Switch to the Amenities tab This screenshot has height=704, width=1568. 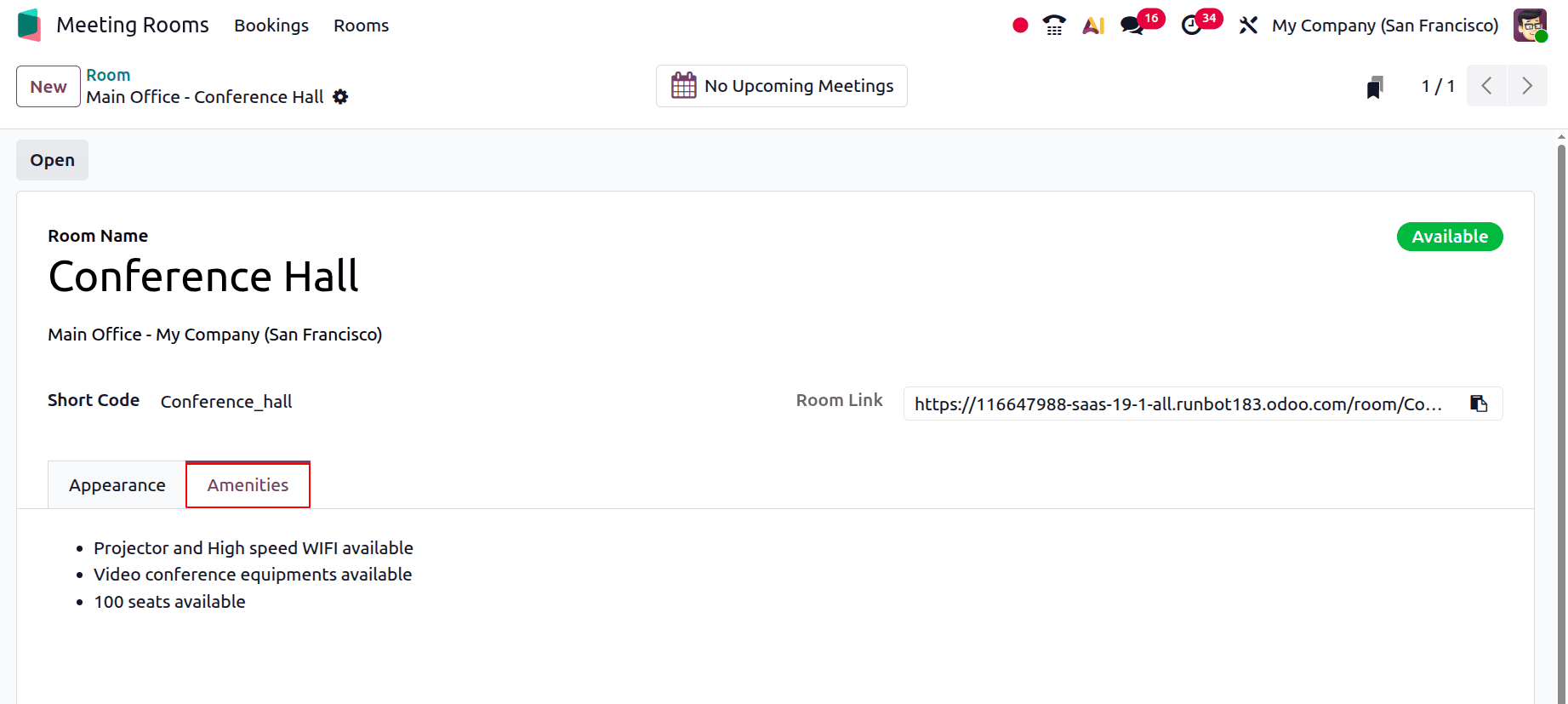pyautogui.click(x=248, y=485)
